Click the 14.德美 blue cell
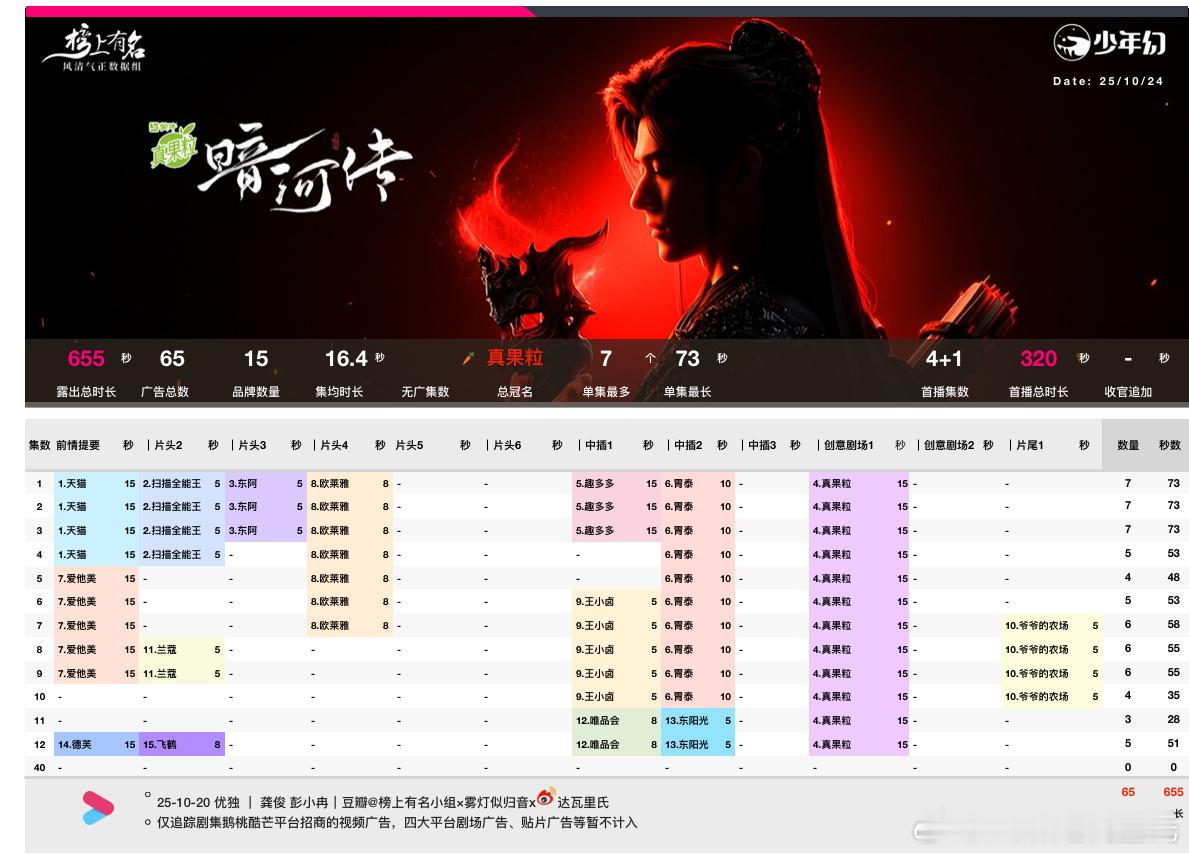The height and width of the screenshot is (855, 1189). pyautogui.click(x=96, y=744)
